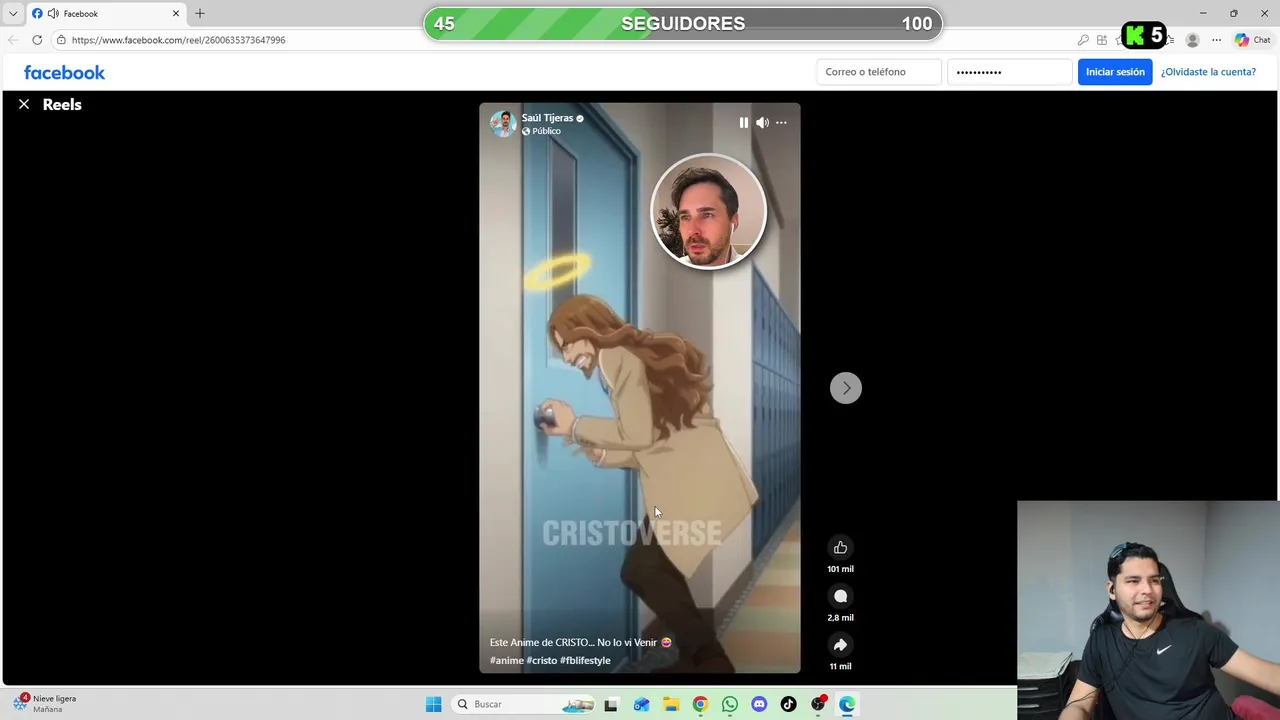Image resolution: width=1280 pixels, height=720 pixels.
Task: Open the #anime hashtag
Action: (507, 660)
